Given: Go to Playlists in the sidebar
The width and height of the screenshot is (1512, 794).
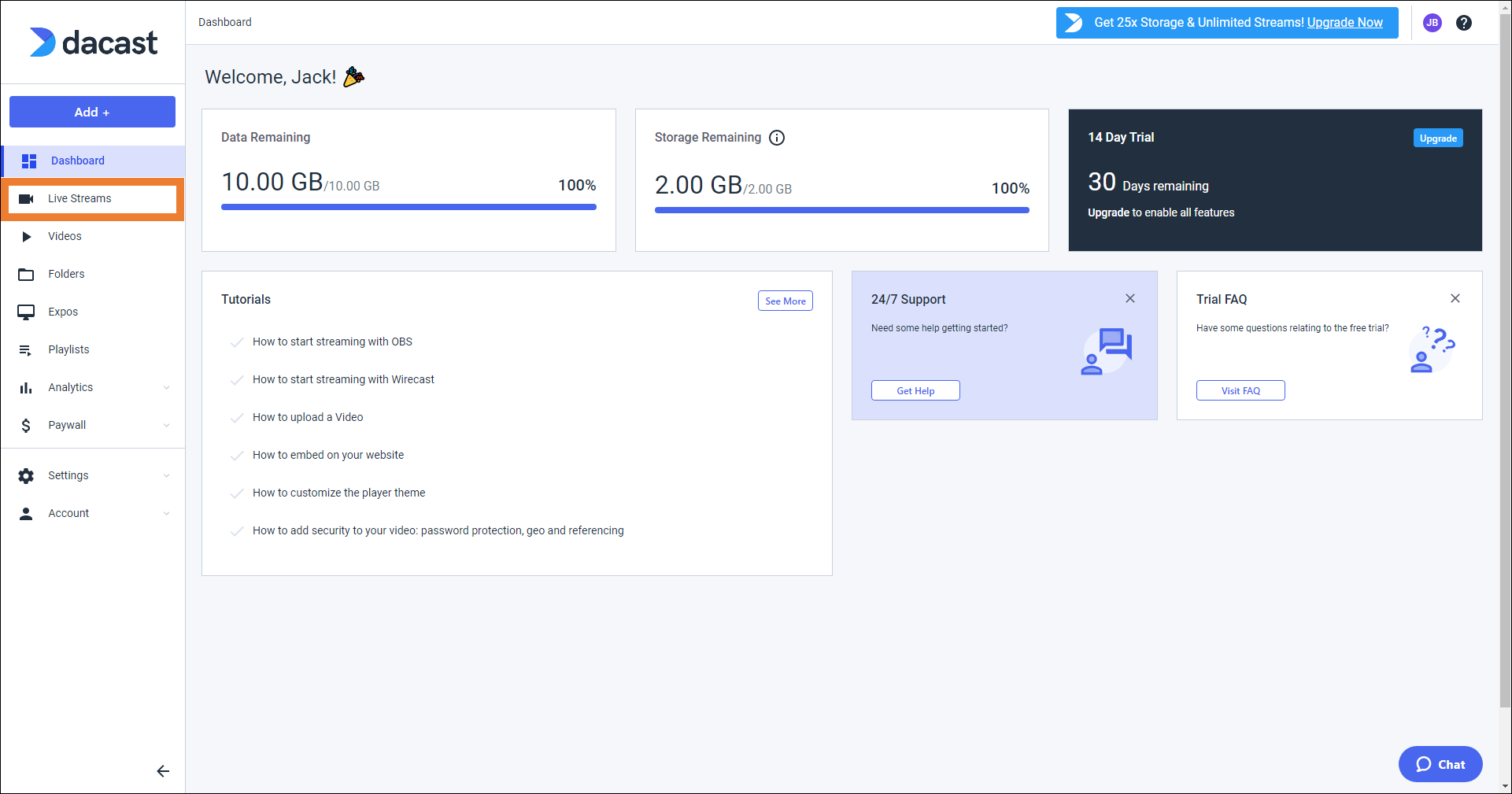Looking at the screenshot, I should [x=68, y=350].
